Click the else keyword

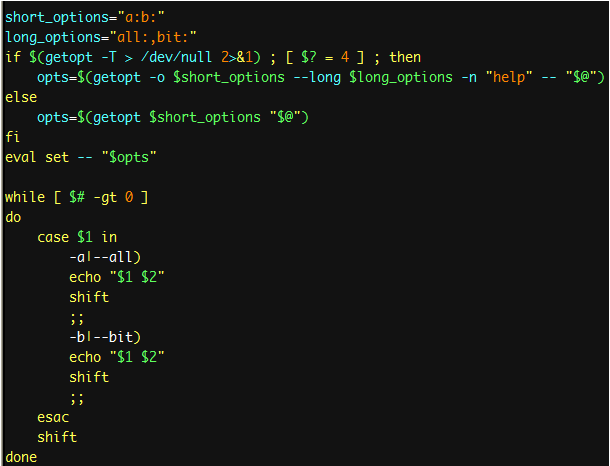coord(21,97)
